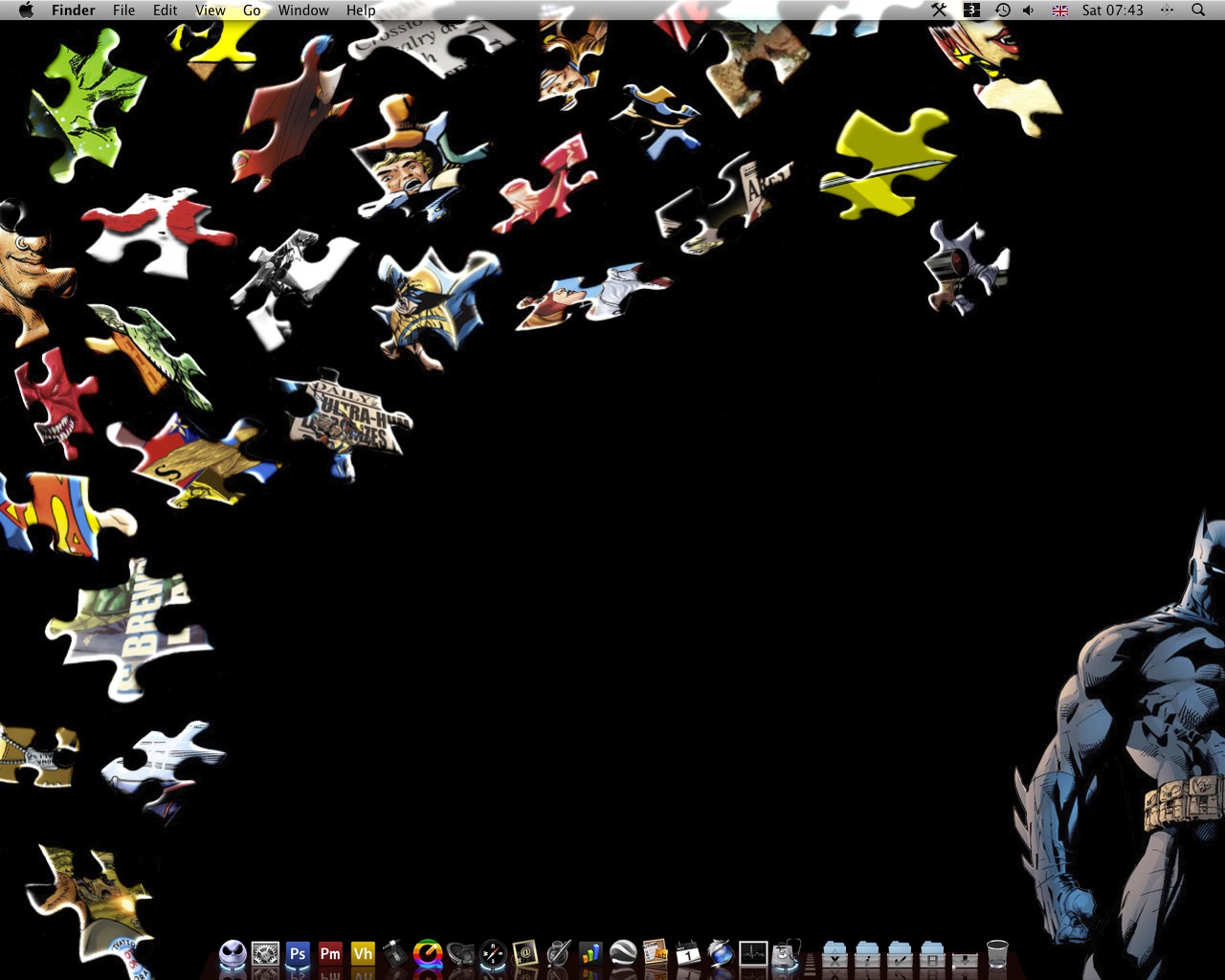
Task: Launch the yellow Vh app in Dock
Action: point(363,953)
